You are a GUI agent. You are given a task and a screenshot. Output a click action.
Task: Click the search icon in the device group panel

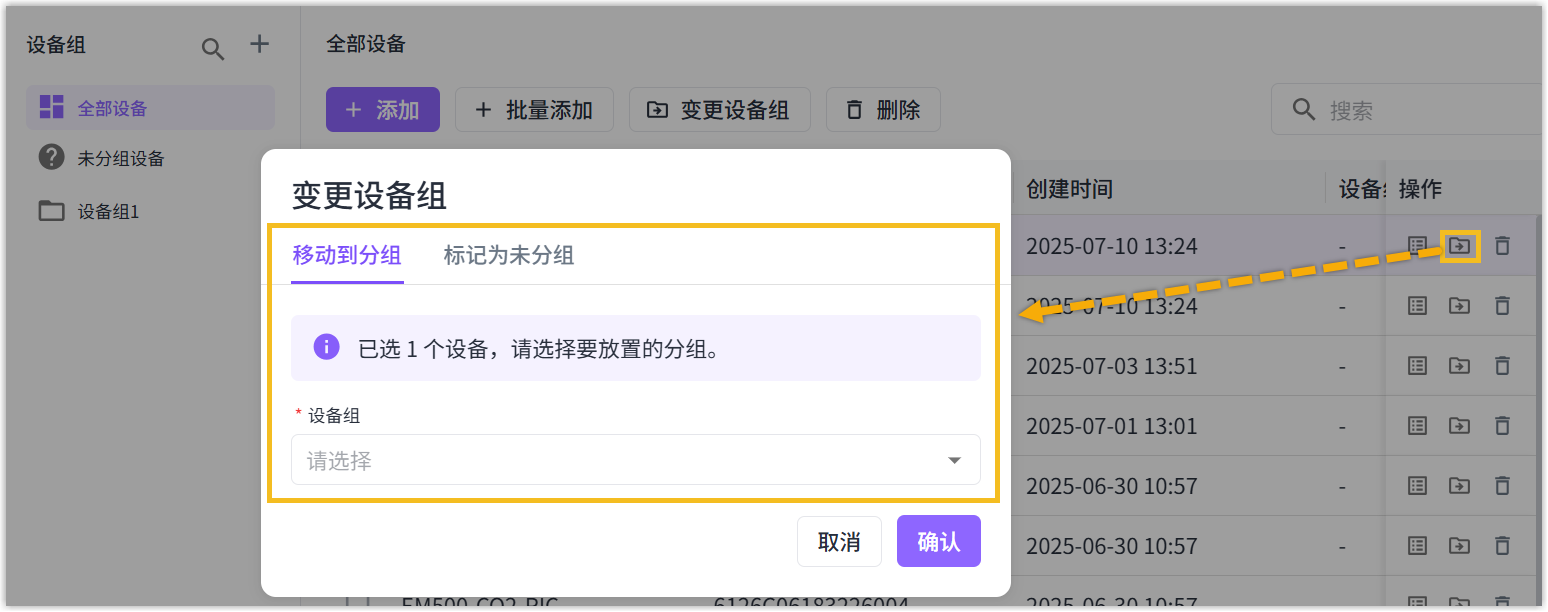pos(213,49)
